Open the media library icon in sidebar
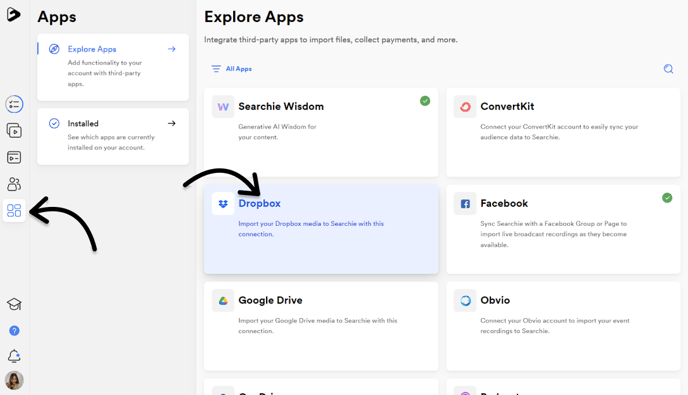The image size is (688, 395). [14, 131]
